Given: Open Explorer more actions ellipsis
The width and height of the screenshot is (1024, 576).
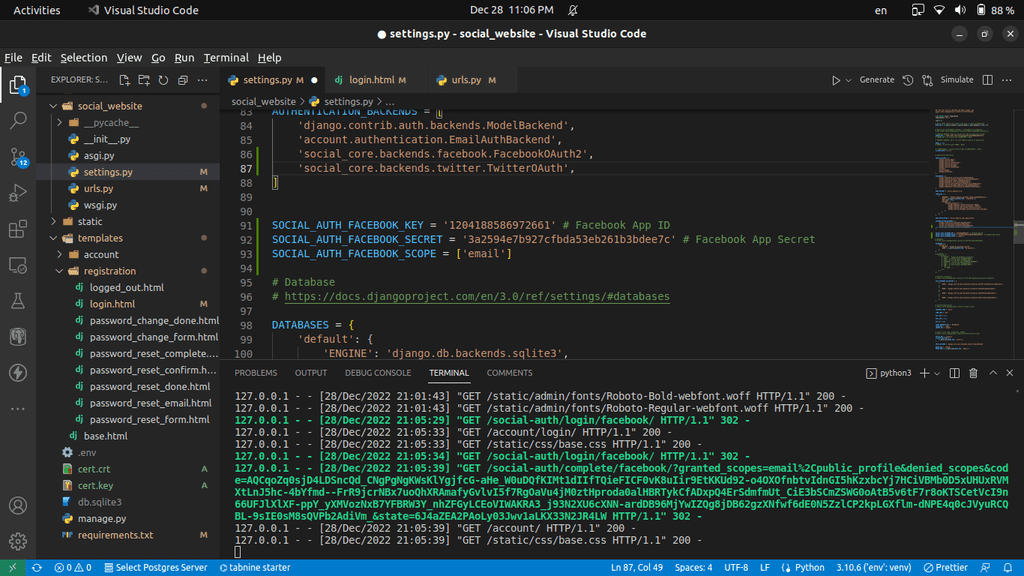Looking at the screenshot, I should click(202, 80).
